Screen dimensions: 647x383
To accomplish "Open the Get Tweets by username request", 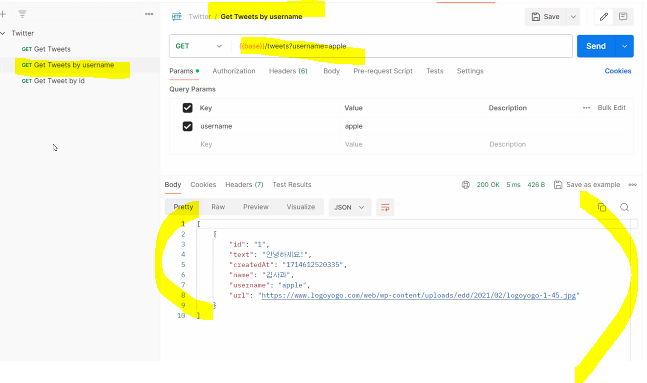I will (x=68, y=65).
